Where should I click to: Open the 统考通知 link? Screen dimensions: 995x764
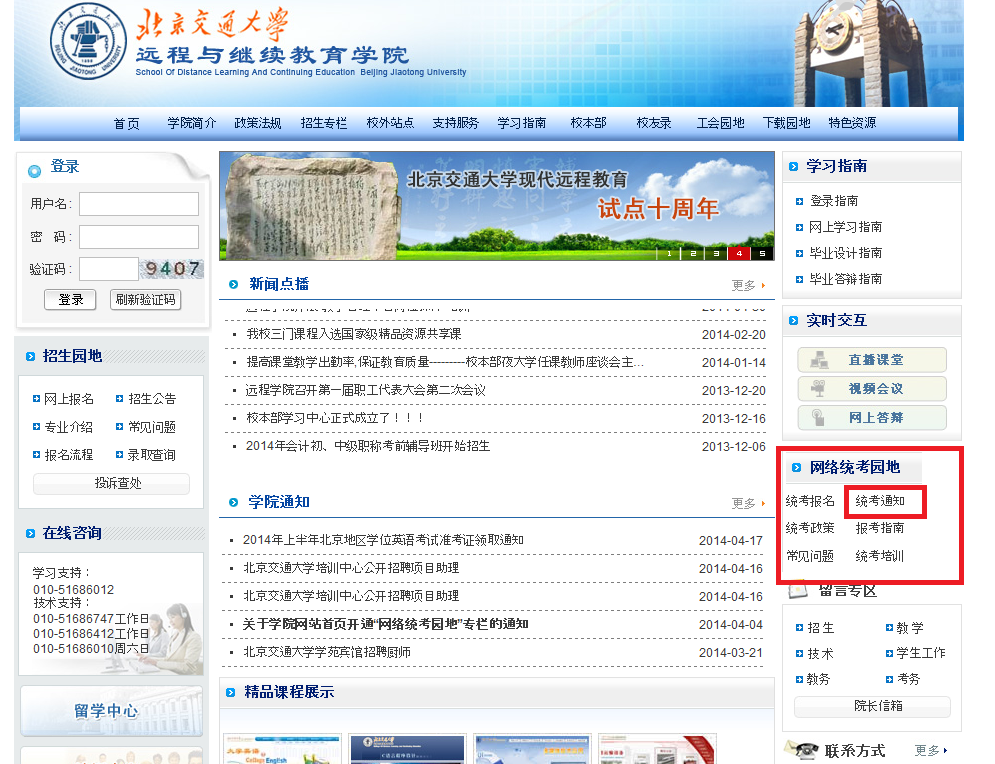881,501
